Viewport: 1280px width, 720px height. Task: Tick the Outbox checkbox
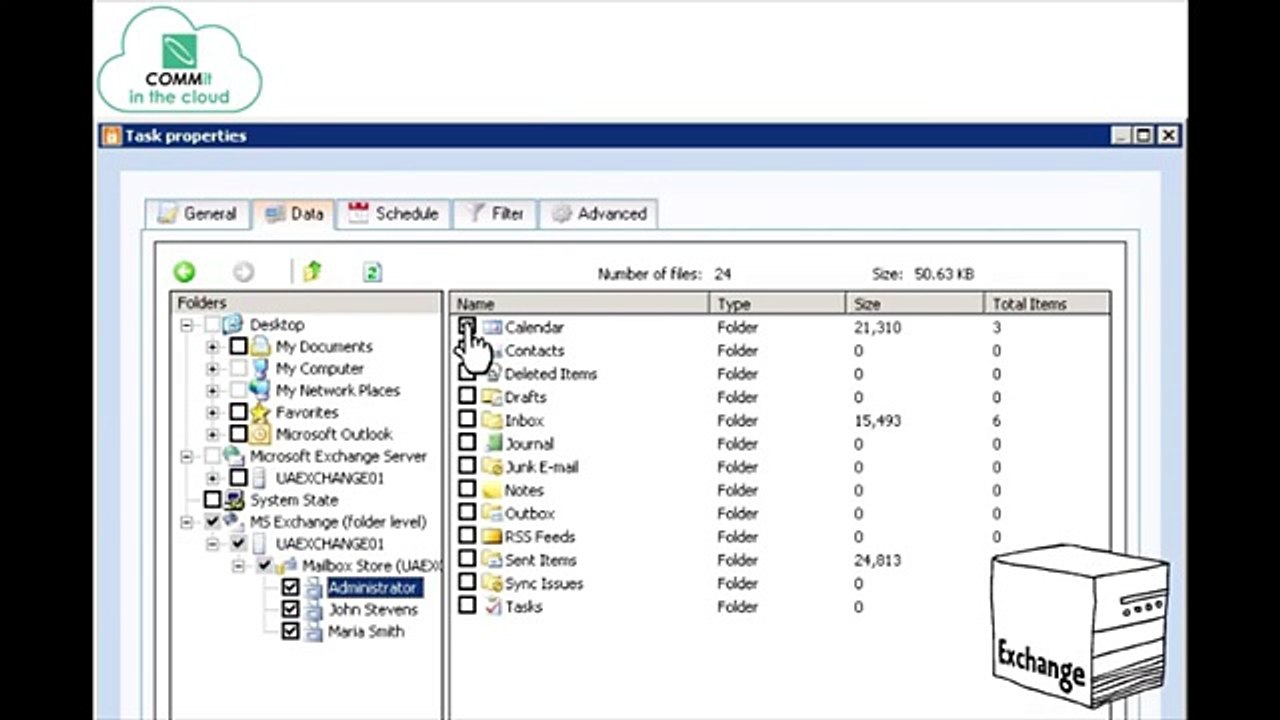[467, 513]
